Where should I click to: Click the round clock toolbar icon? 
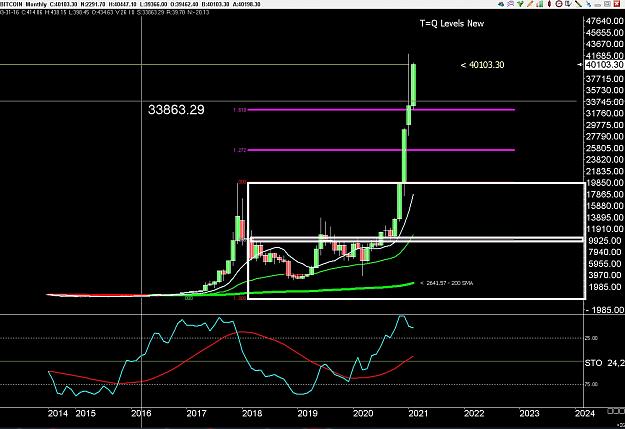pyautogui.click(x=559, y=4)
